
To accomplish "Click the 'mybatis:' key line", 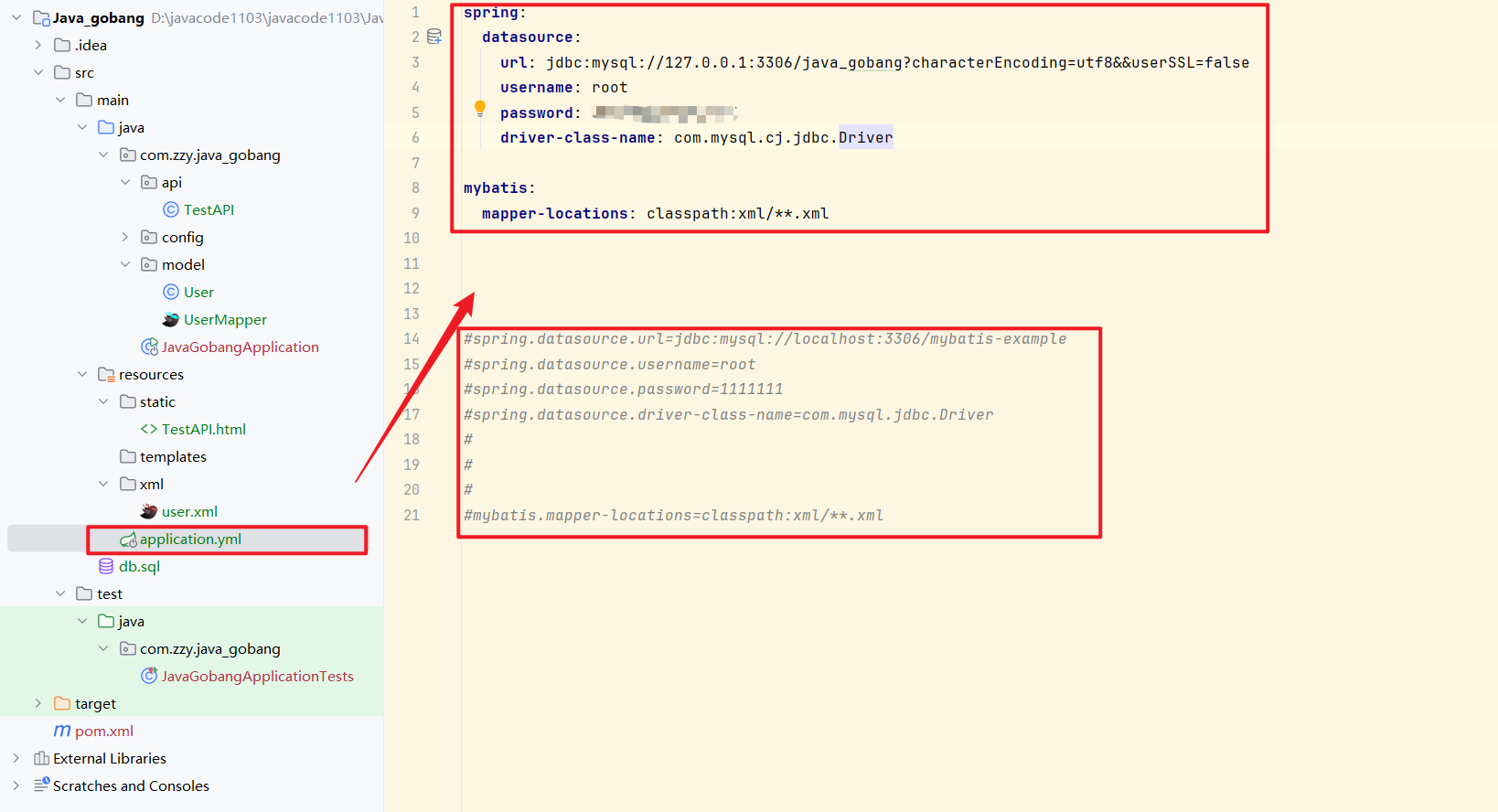I will [x=499, y=187].
